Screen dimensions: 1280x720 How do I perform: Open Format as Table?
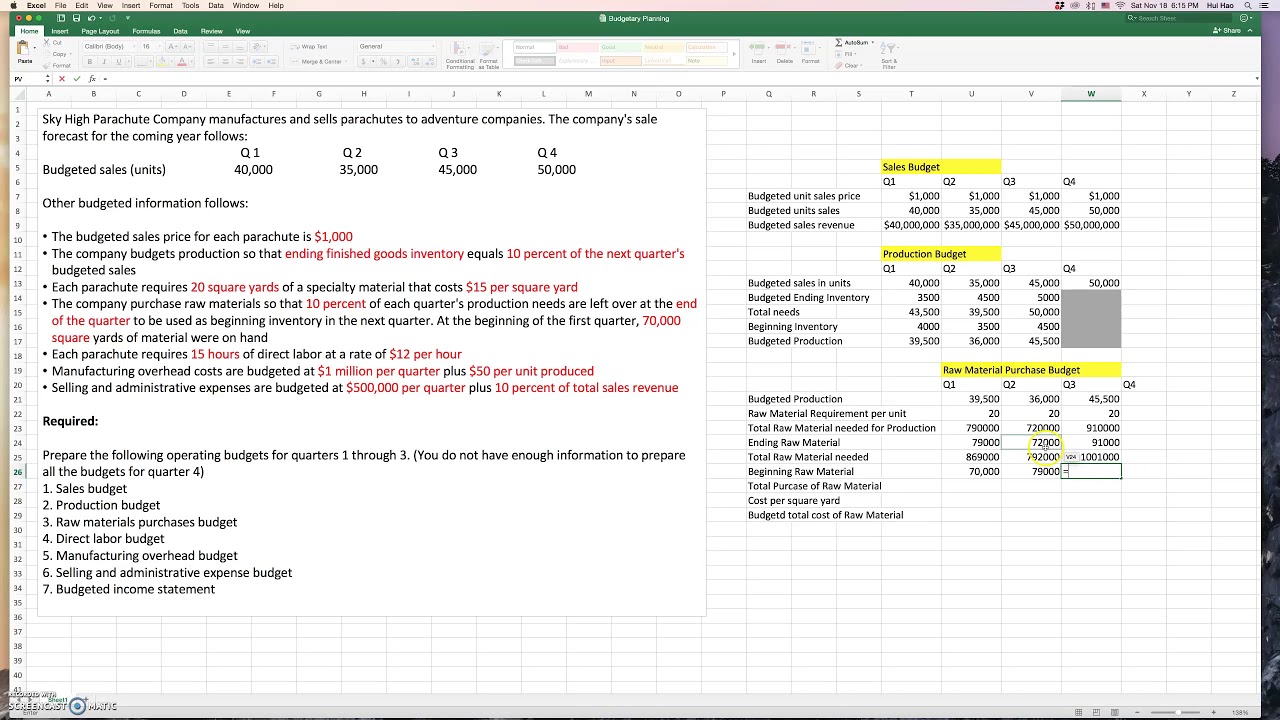point(488,56)
